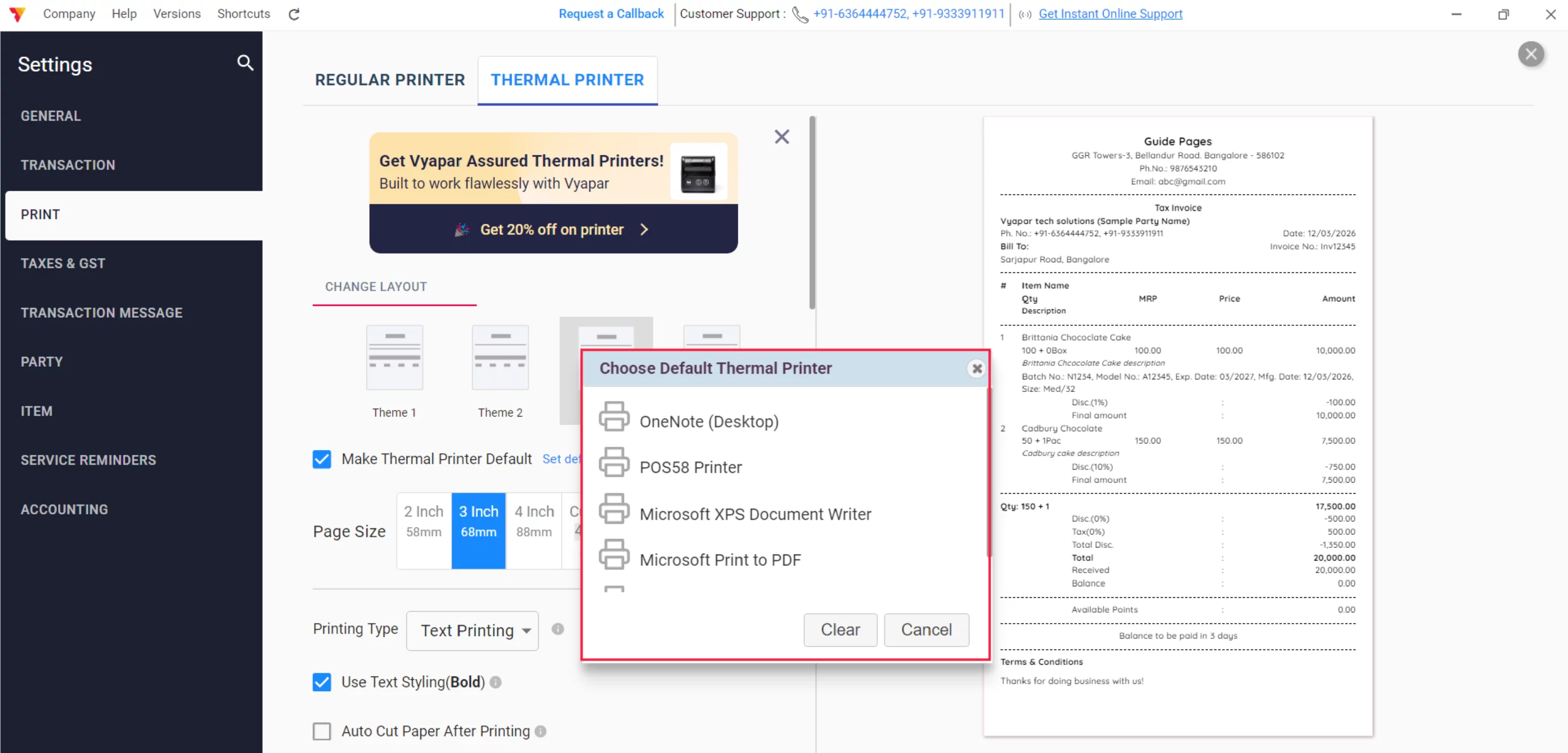Image resolution: width=1568 pixels, height=753 pixels.
Task: Click Request a Callback link
Action: (611, 13)
